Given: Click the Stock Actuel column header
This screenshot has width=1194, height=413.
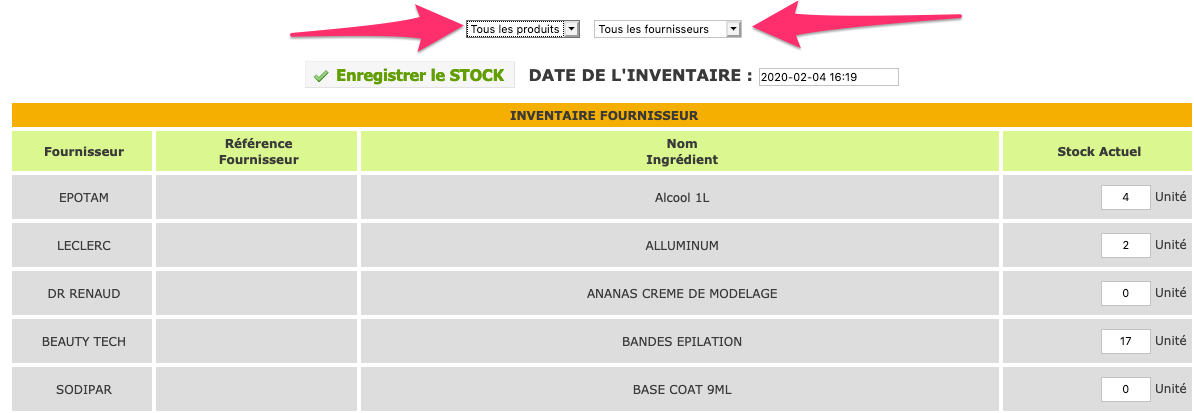Looking at the screenshot, I should pyautogui.click(x=1098, y=152).
